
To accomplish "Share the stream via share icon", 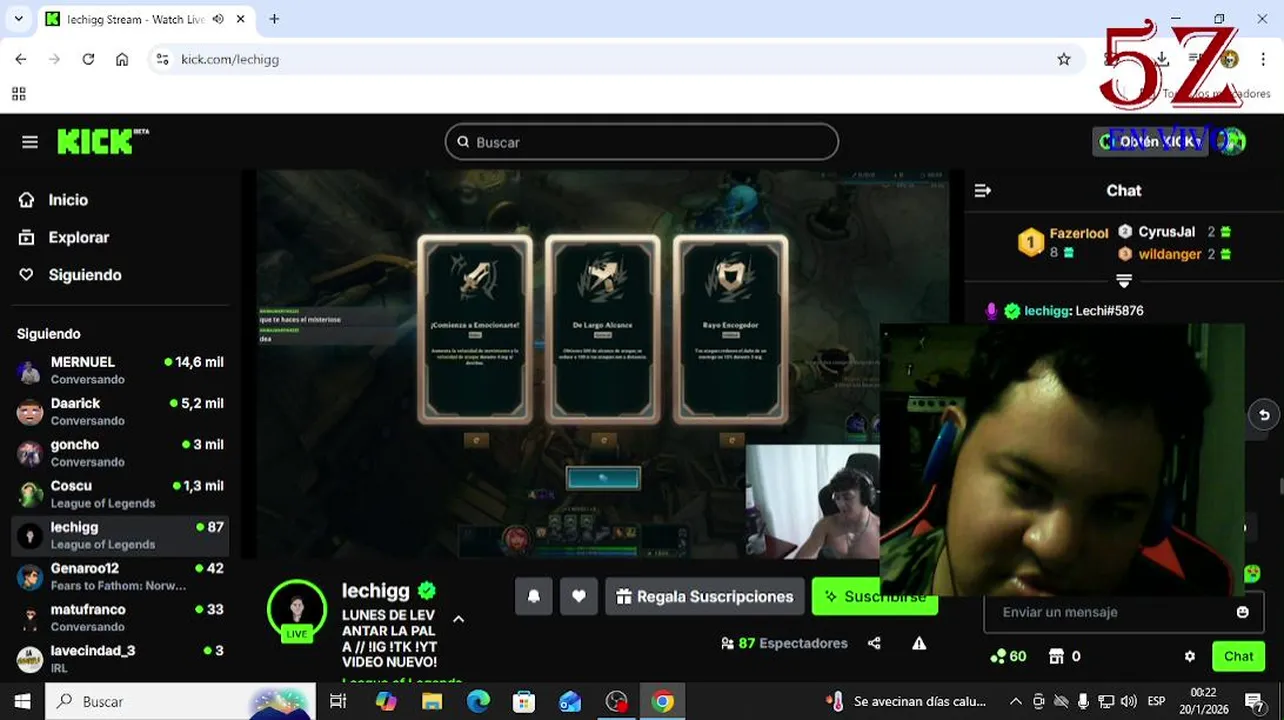I will click(x=874, y=643).
